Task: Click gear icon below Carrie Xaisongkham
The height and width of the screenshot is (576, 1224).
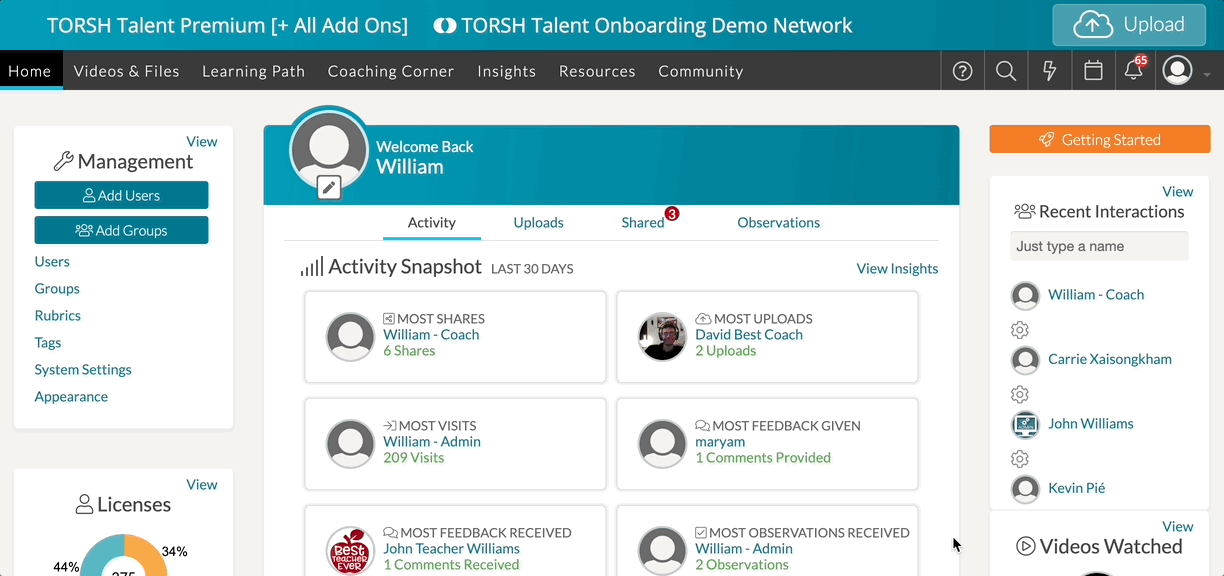Action: [x=1020, y=394]
